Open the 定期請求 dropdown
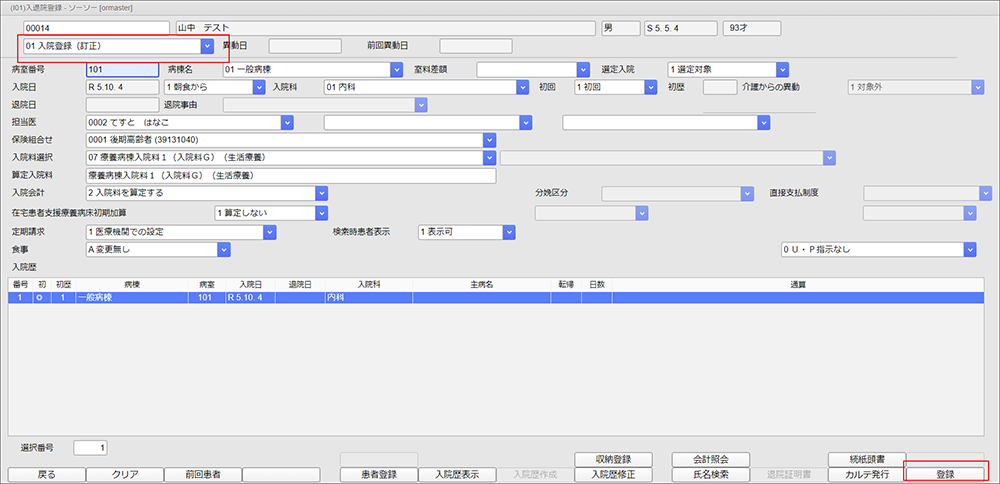 [x=269, y=232]
